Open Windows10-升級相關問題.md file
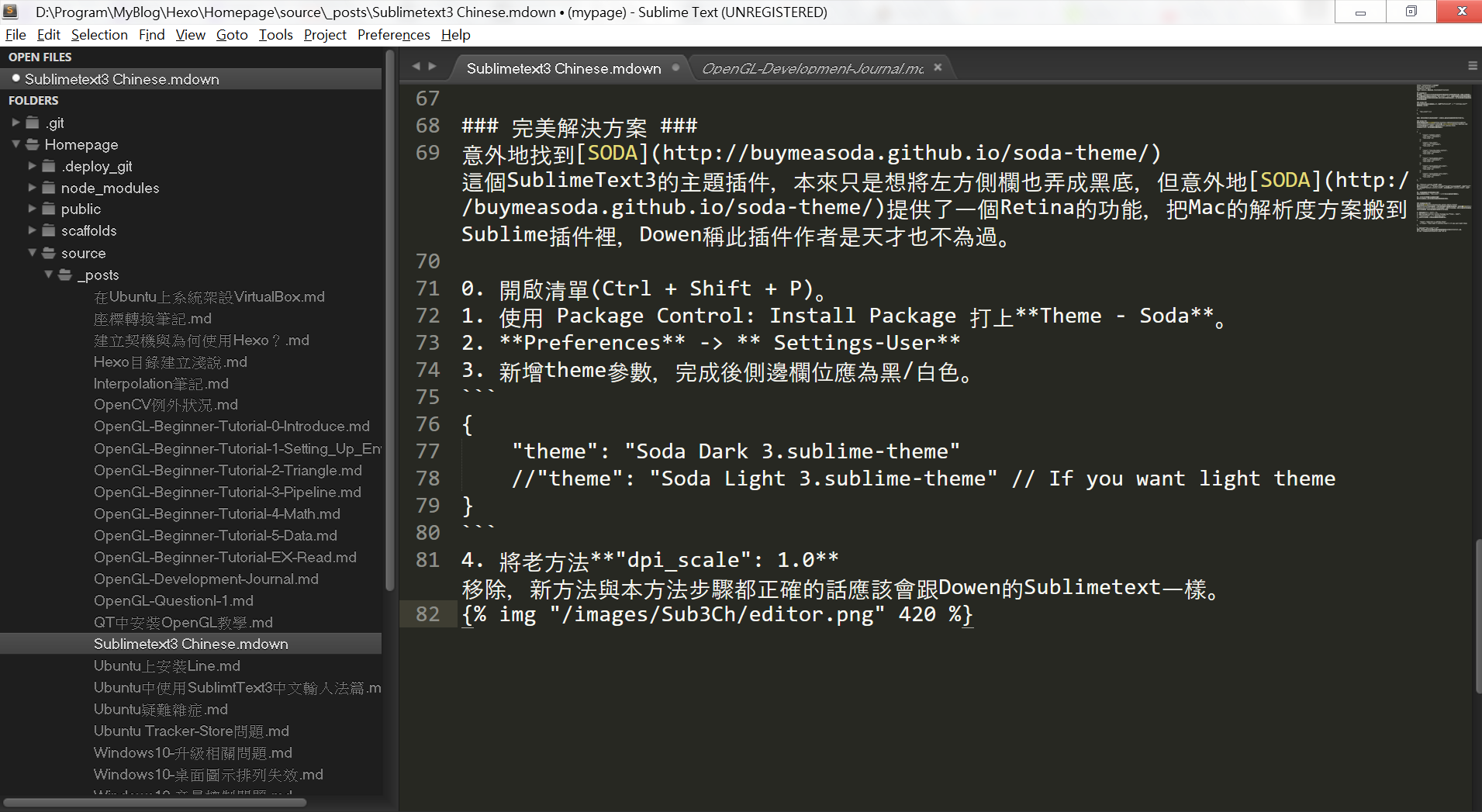The image size is (1482, 812). click(193, 753)
